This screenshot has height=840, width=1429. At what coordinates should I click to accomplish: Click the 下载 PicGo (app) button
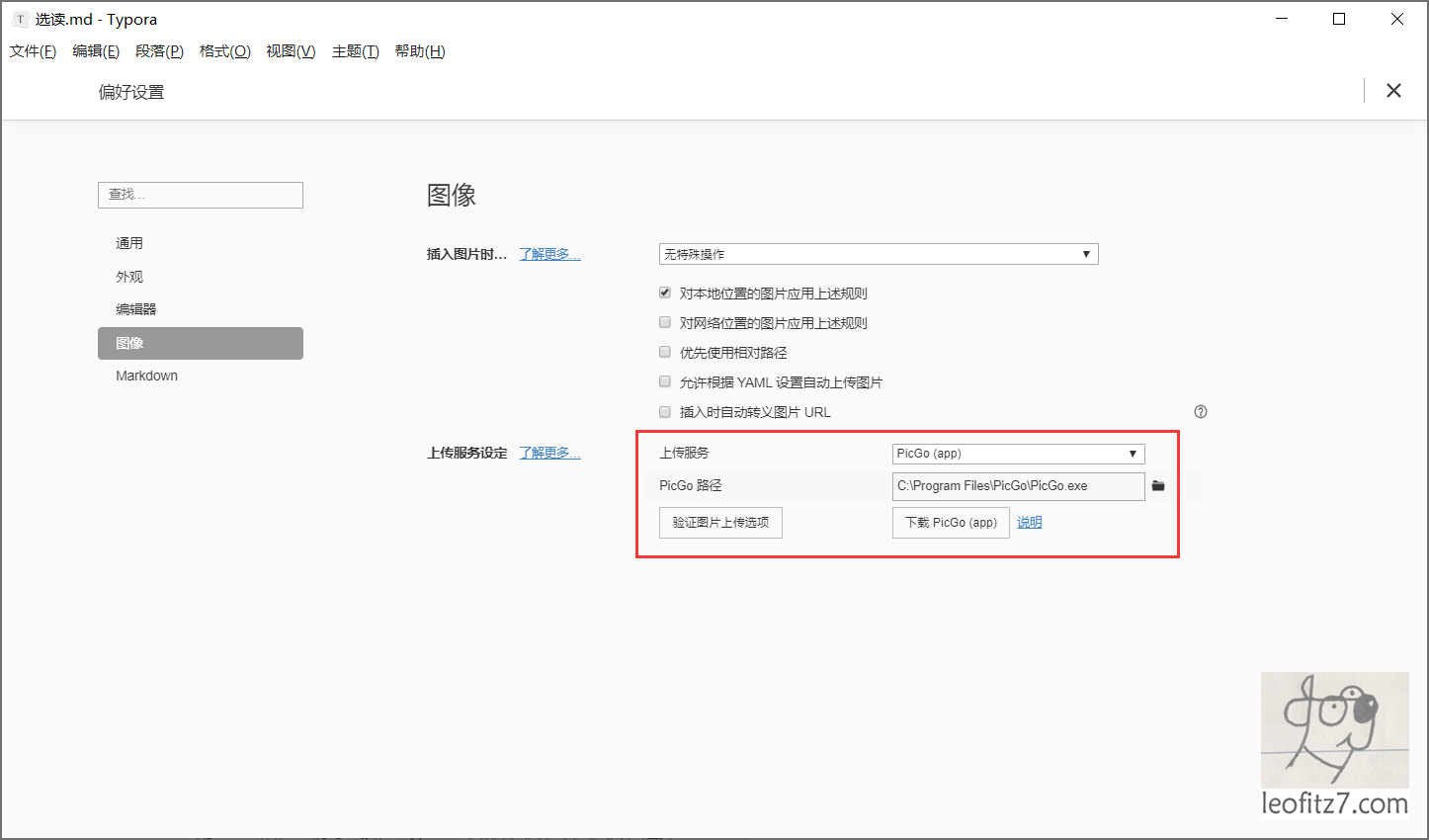950,522
